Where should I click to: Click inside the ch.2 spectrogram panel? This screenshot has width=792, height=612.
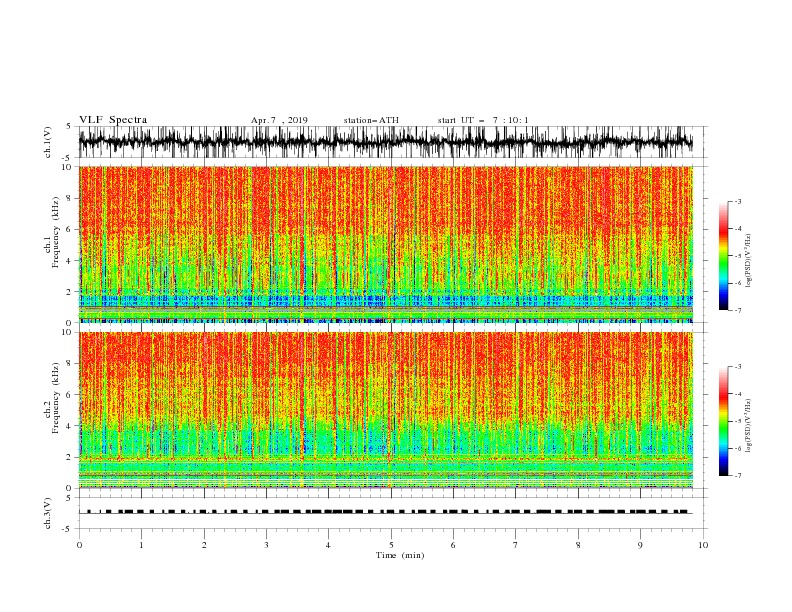coord(385,410)
